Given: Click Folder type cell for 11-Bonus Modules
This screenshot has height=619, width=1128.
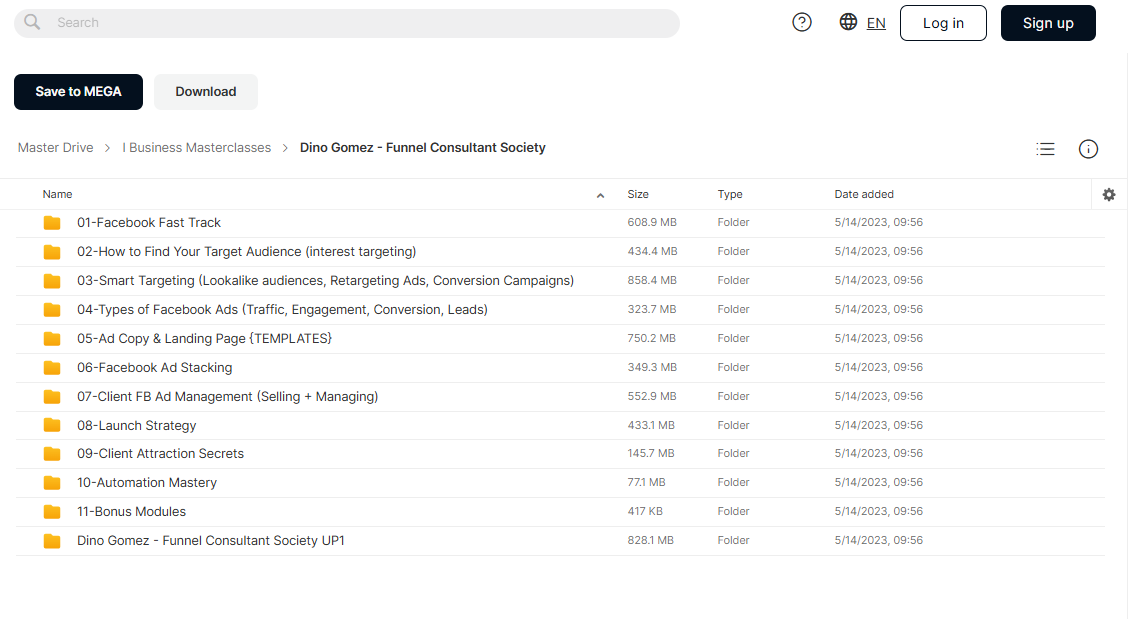Looking at the screenshot, I should pyautogui.click(x=733, y=511).
